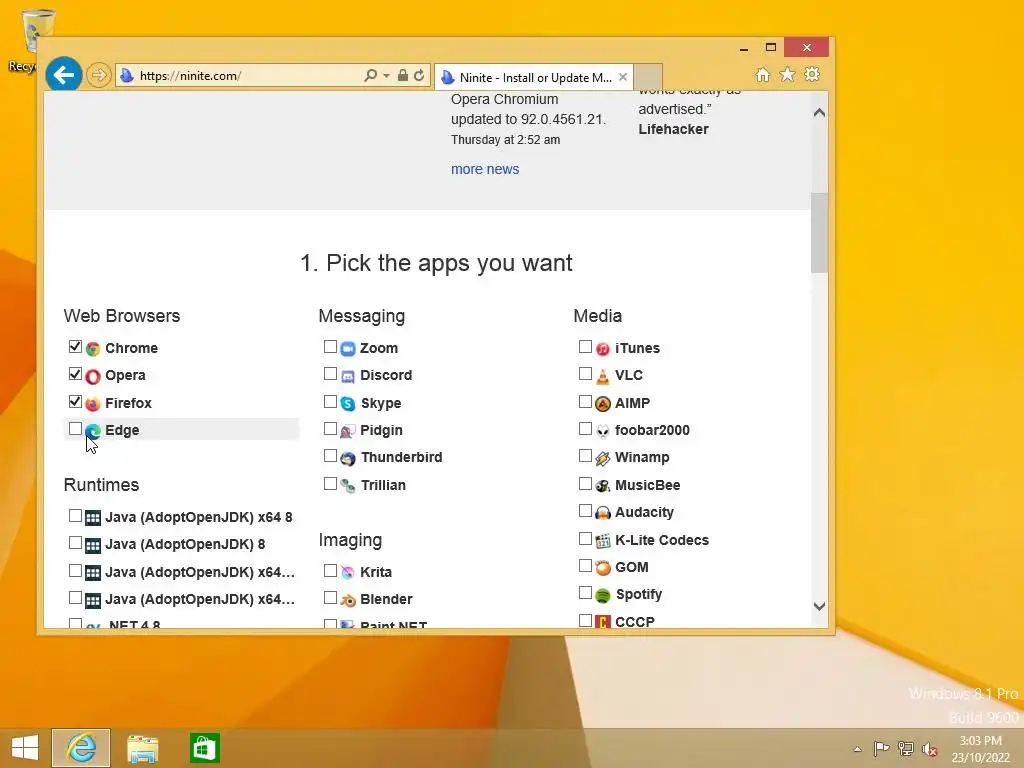Click the AIMP icon
Viewport: 1024px width, 768px height.
603,404
